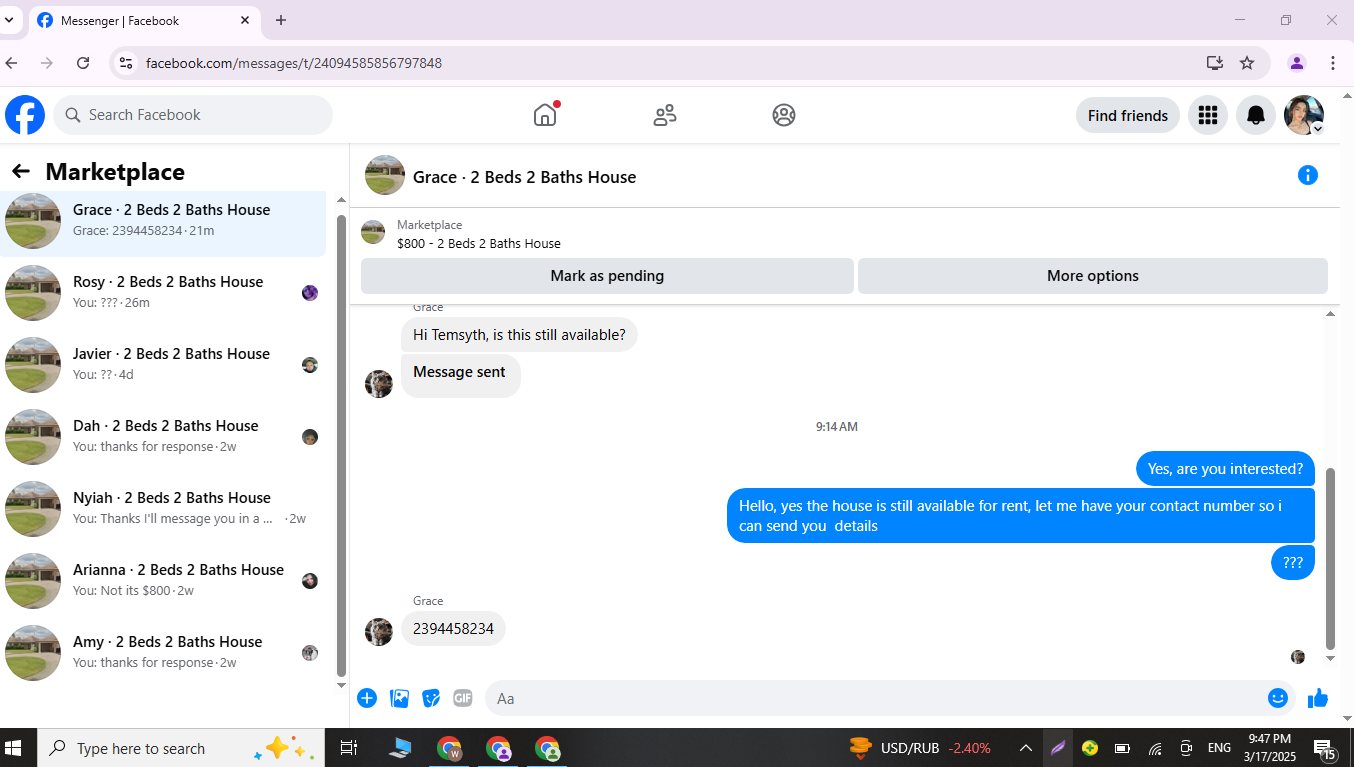Click the '???' sent message bubble
The image size is (1354, 767).
[1293, 562]
